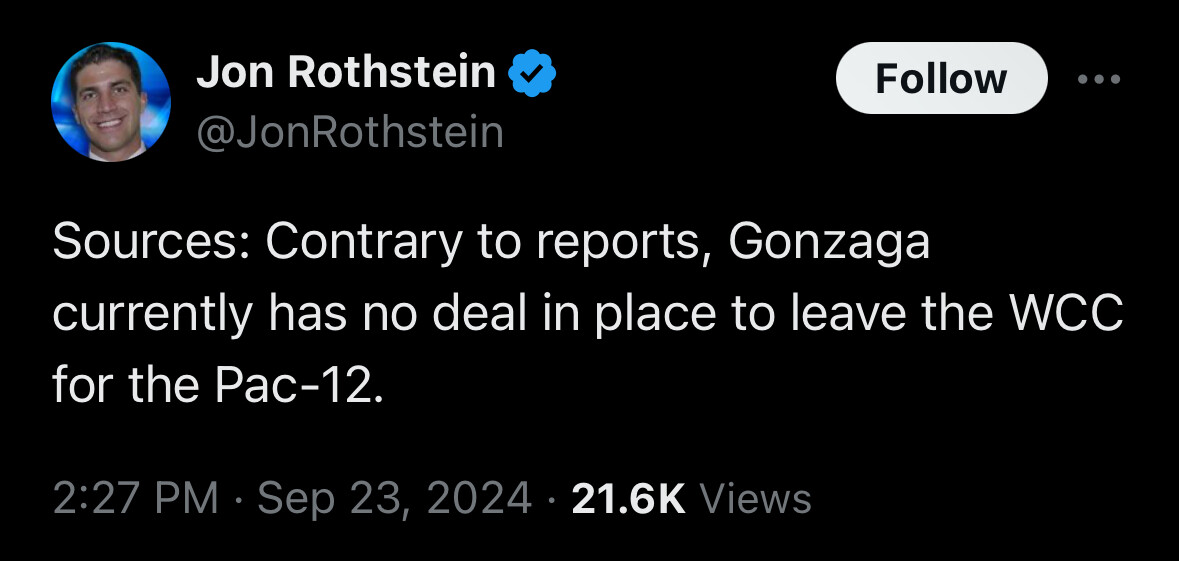Image resolution: width=1179 pixels, height=561 pixels.
Task: Click the 21.6K view count number
Action: coord(629,499)
